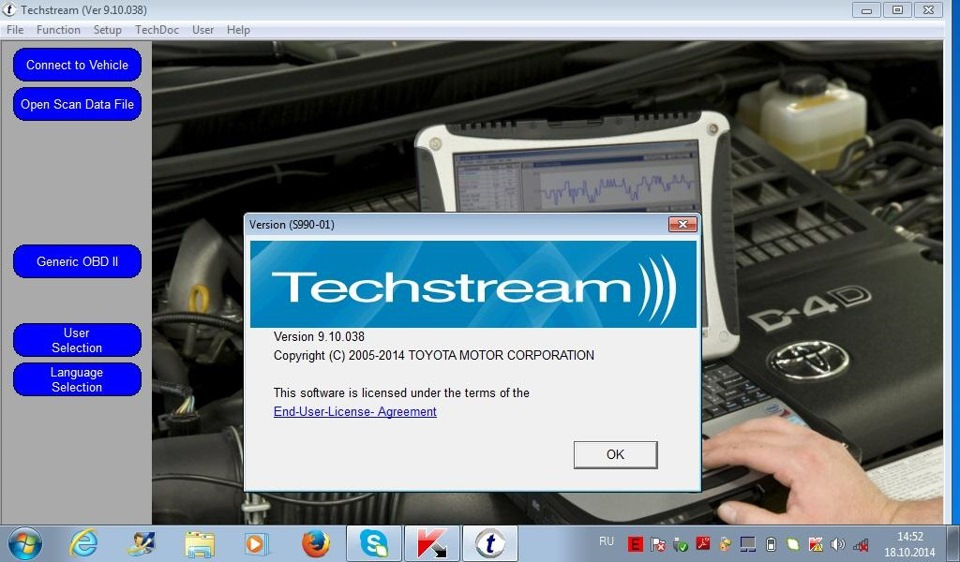This screenshot has width=960, height=562.
Task: Open Scan Data File
Action: pyautogui.click(x=77, y=104)
